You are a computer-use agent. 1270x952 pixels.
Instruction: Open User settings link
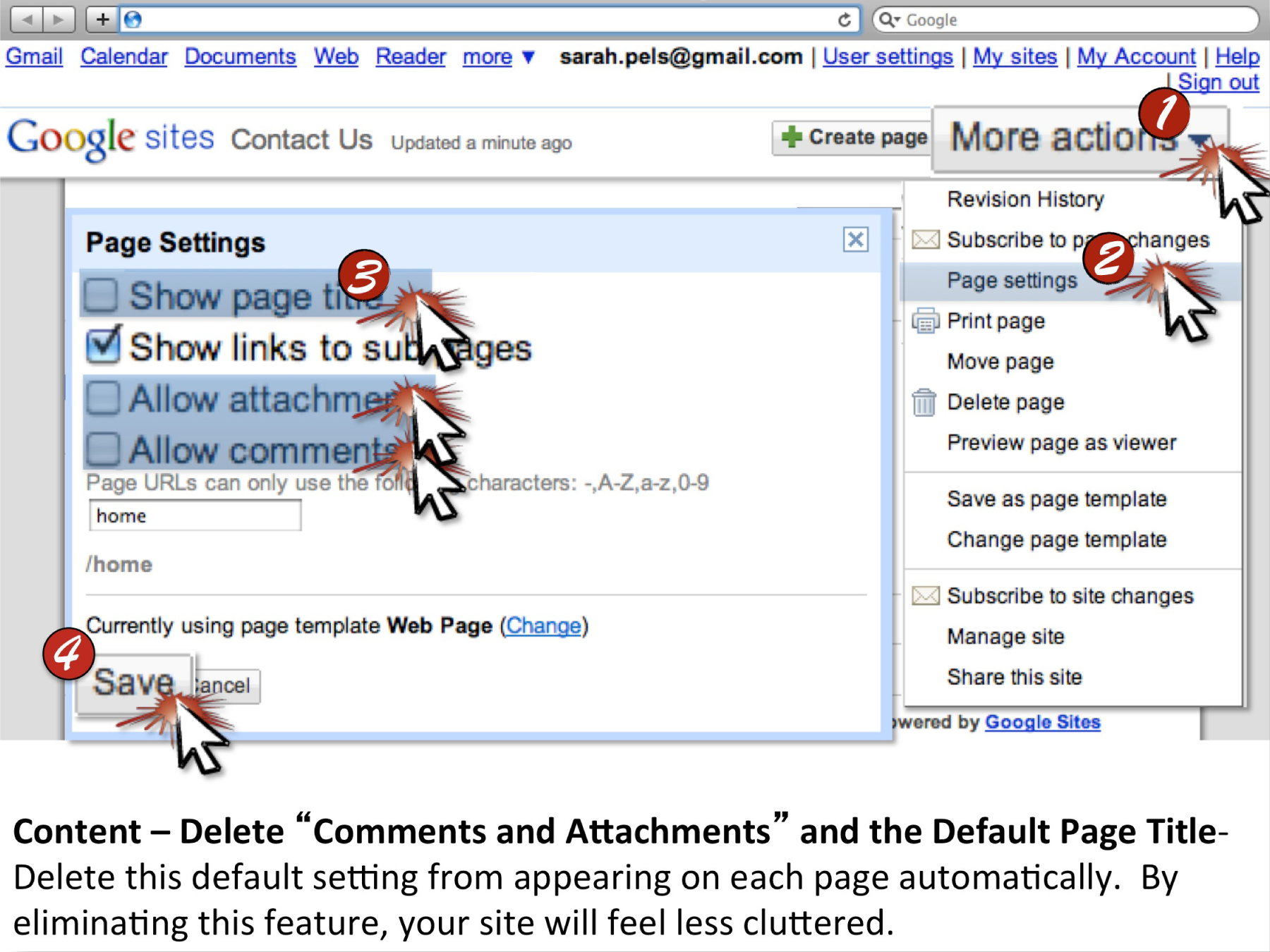(x=888, y=56)
